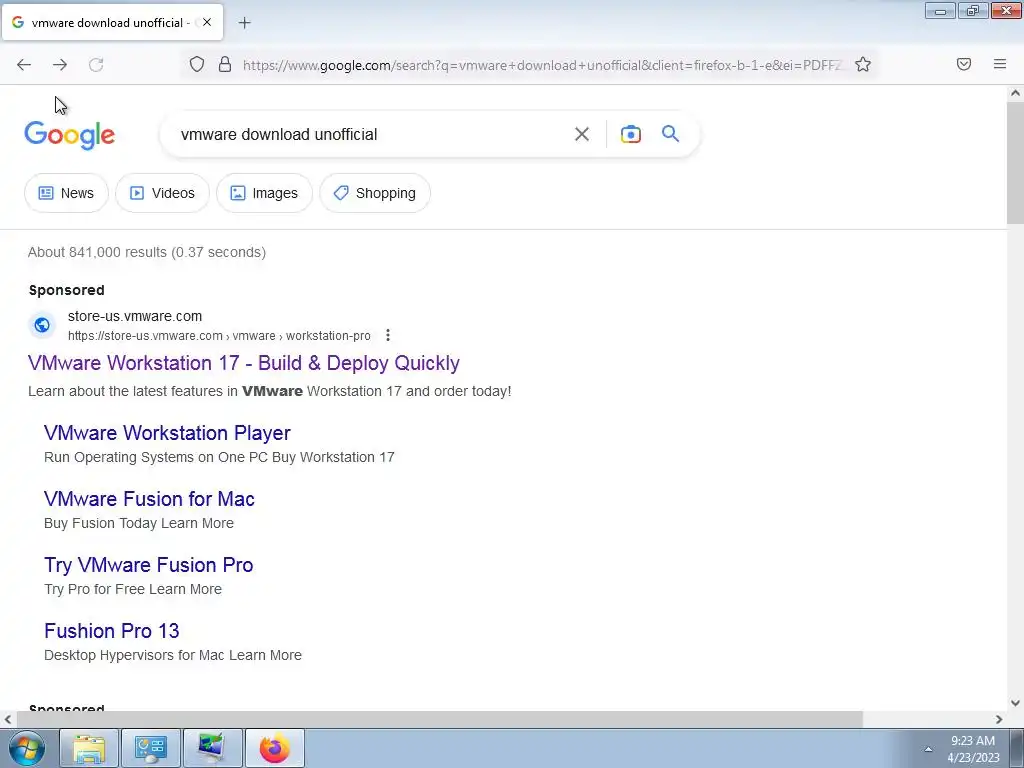1024x768 pixels.
Task: Go forward one page in Firefox
Action: [x=60, y=65]
